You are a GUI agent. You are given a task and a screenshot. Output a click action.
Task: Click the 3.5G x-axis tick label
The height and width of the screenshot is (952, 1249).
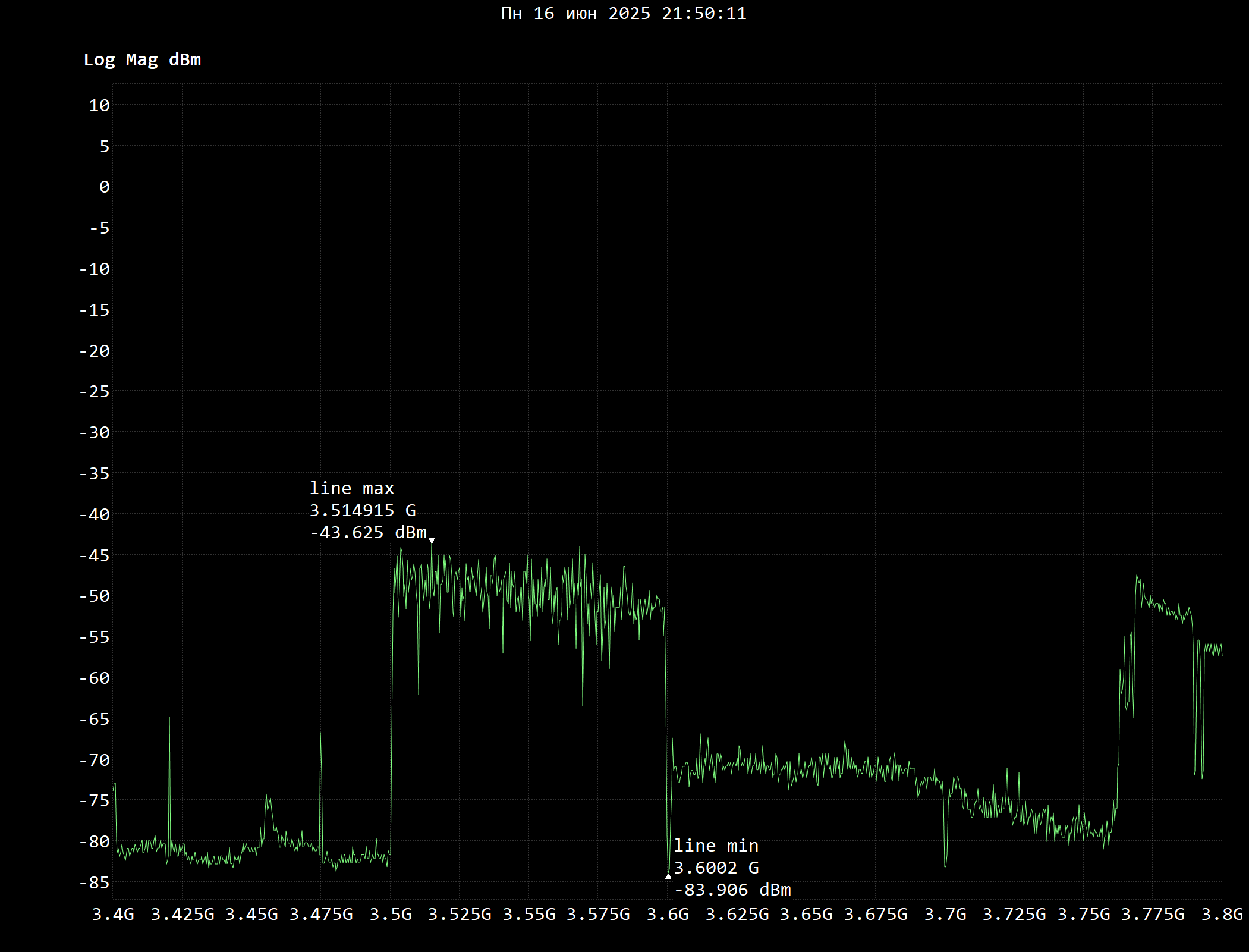point(391,914)
